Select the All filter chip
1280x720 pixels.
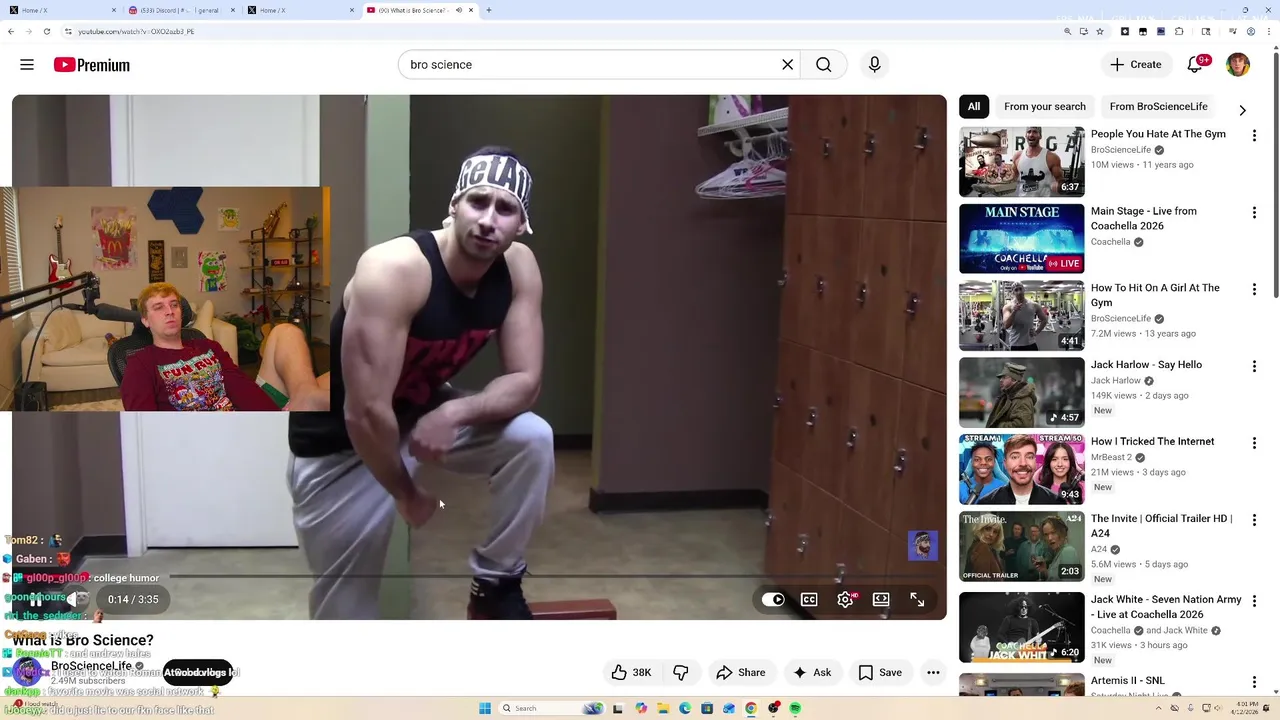coord(974,107)
